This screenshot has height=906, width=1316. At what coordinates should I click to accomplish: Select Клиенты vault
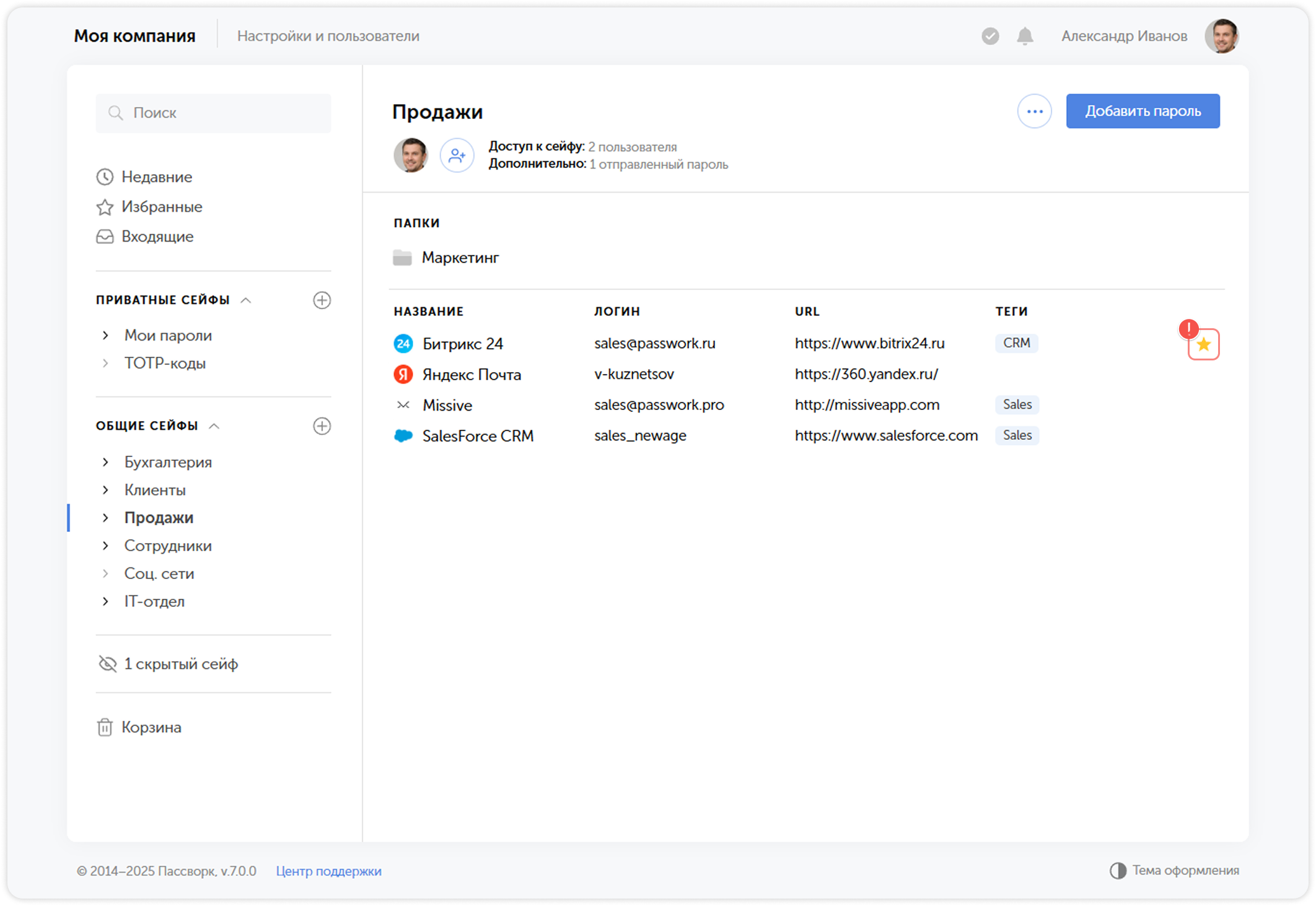click(x=155, y=490)
